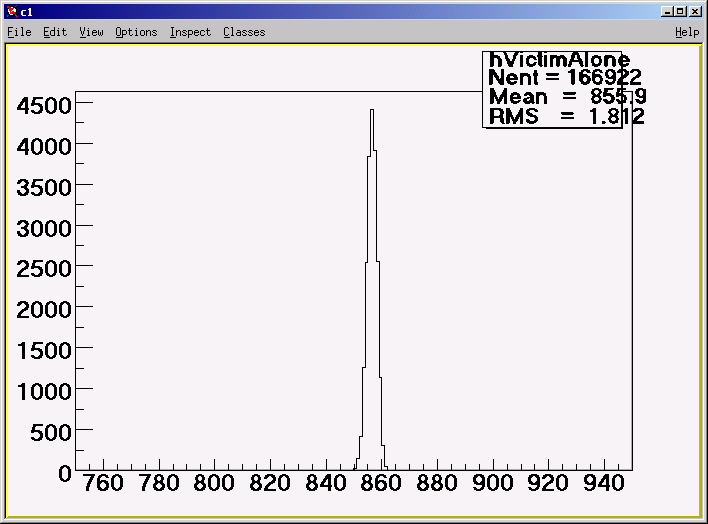Click the y-axis label 4500
Viewport: 708px width, 524px height.
(44, 106)
